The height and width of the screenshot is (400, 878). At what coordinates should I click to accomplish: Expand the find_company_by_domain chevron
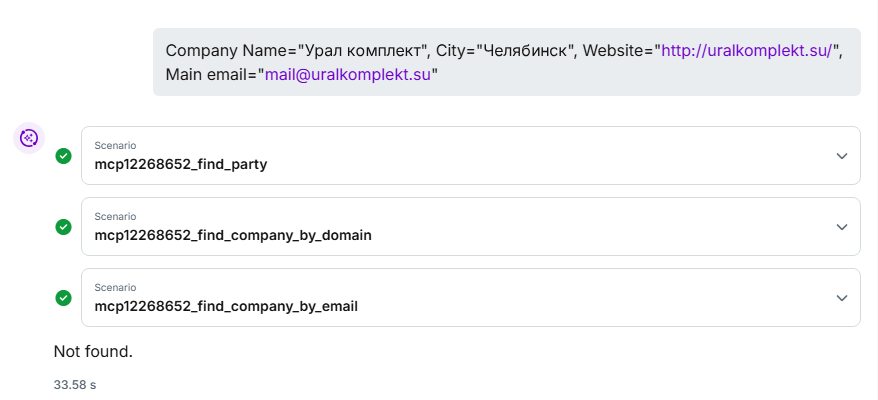(x=841, y=227)
